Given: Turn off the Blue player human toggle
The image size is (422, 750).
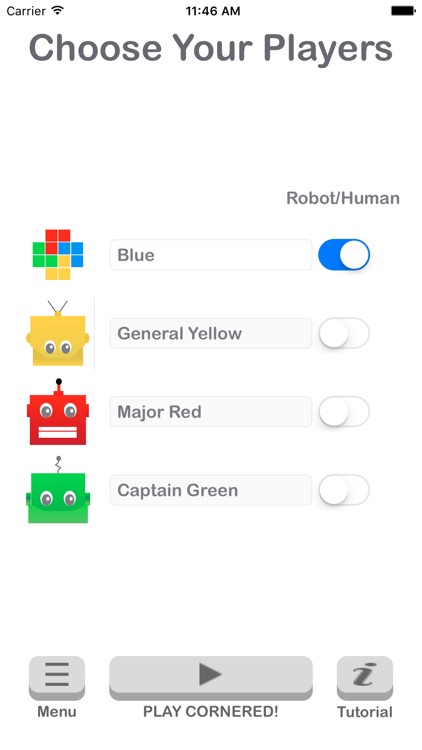Looking at the screenshot, I should [344, 254].
